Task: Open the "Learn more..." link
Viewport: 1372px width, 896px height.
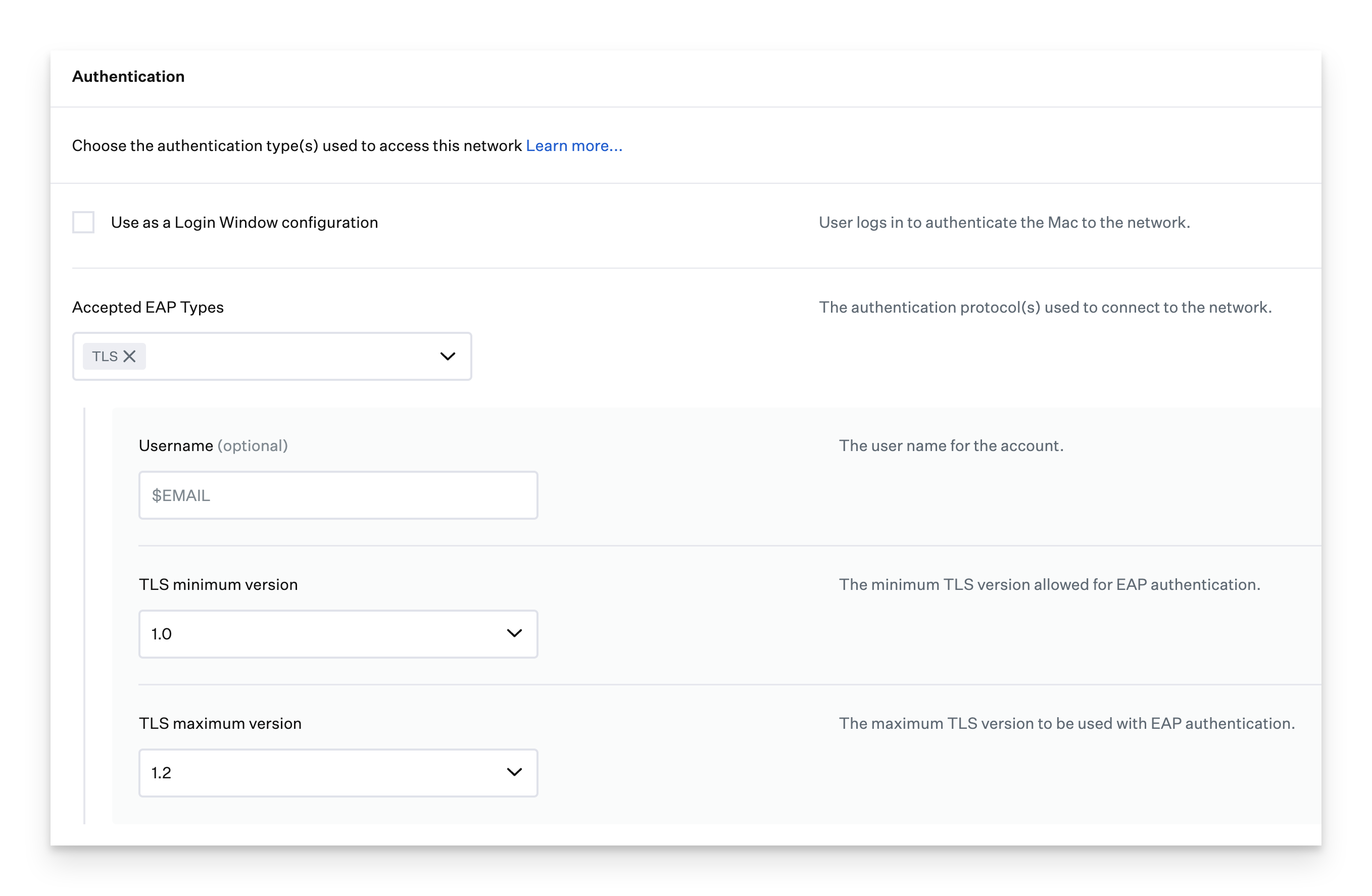Action: point(573,146)
